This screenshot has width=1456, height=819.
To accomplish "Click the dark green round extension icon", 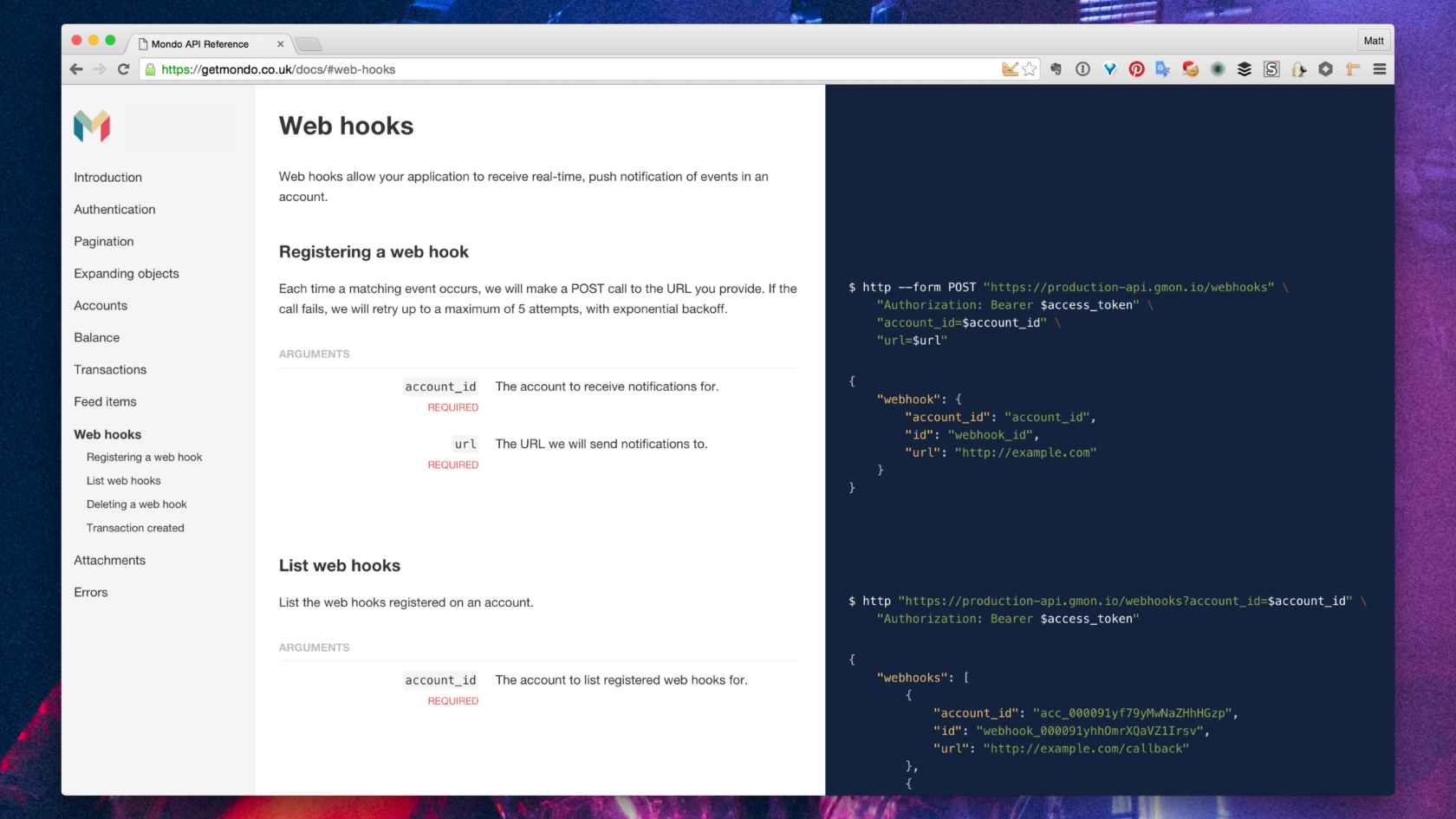I will [1218, 69].
